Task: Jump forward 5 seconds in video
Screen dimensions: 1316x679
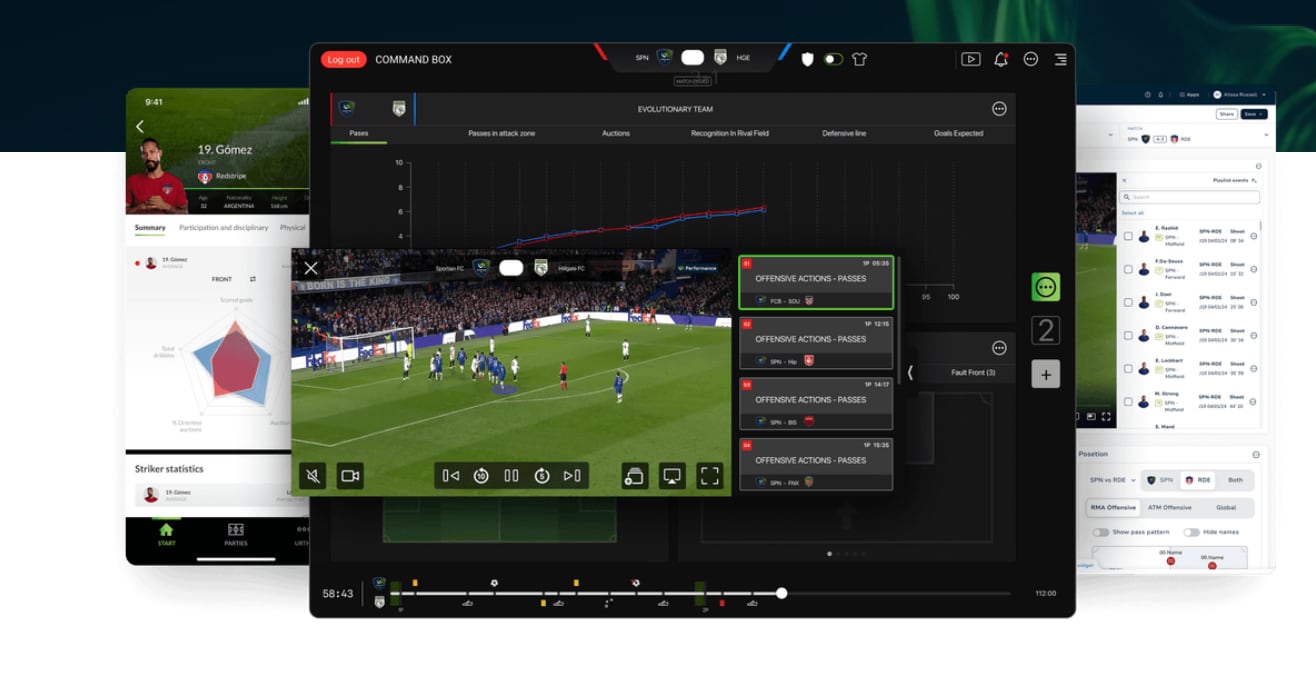Action: pos(542,476)
